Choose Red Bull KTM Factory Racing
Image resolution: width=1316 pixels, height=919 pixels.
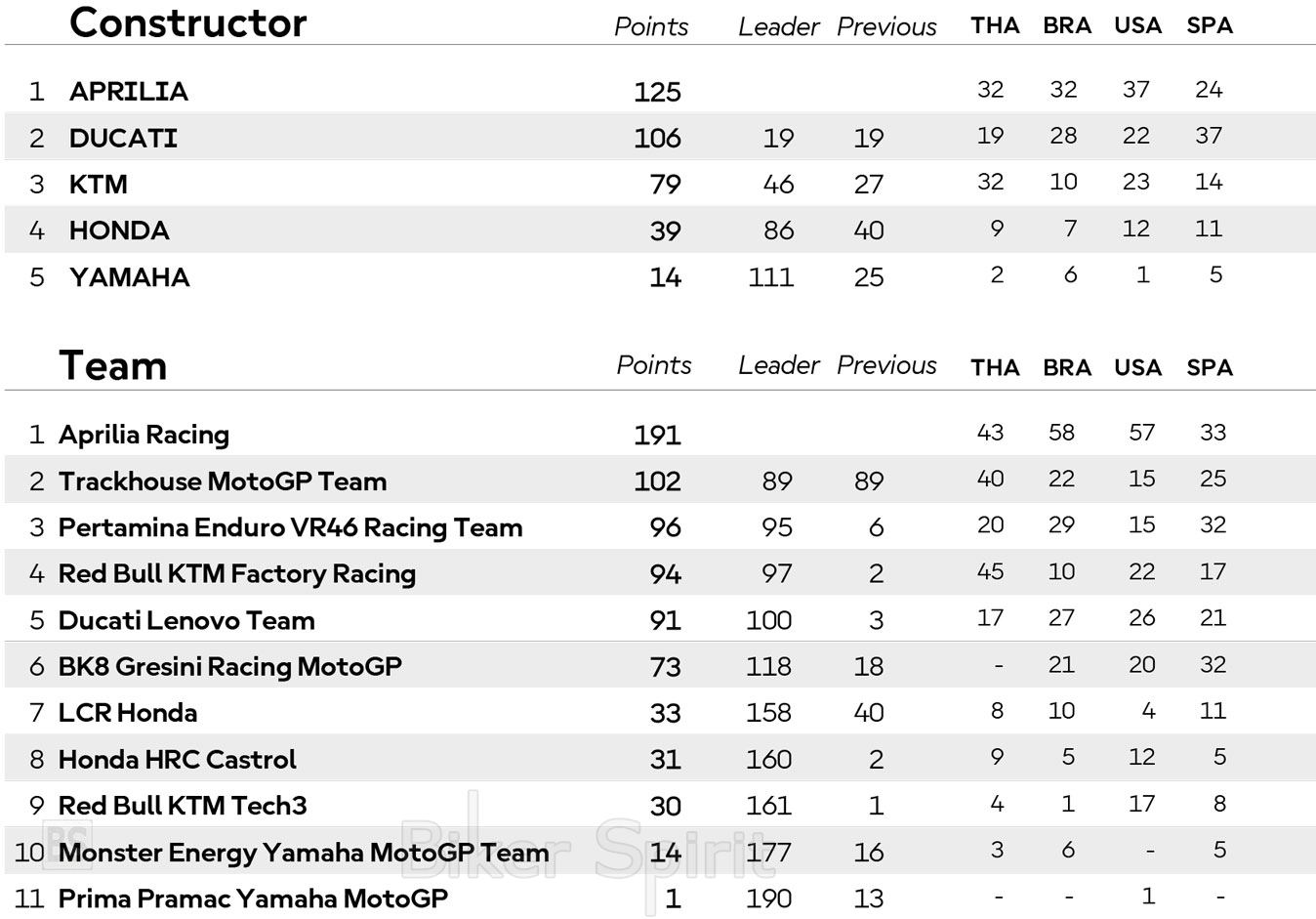coord(237,574)
